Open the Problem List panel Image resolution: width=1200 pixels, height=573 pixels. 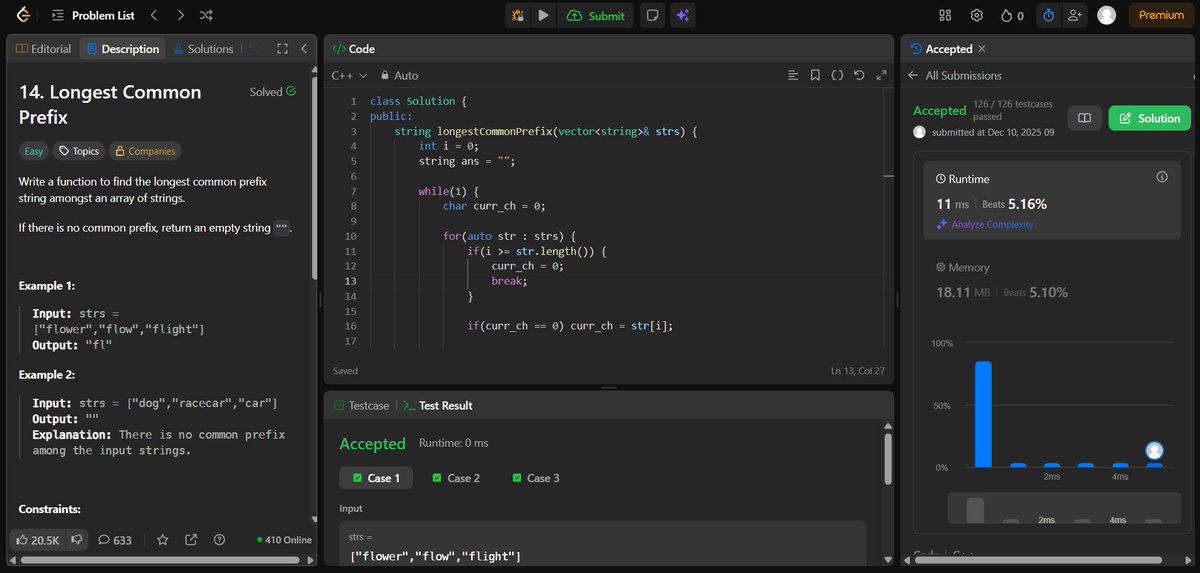(x=93, y=15)
